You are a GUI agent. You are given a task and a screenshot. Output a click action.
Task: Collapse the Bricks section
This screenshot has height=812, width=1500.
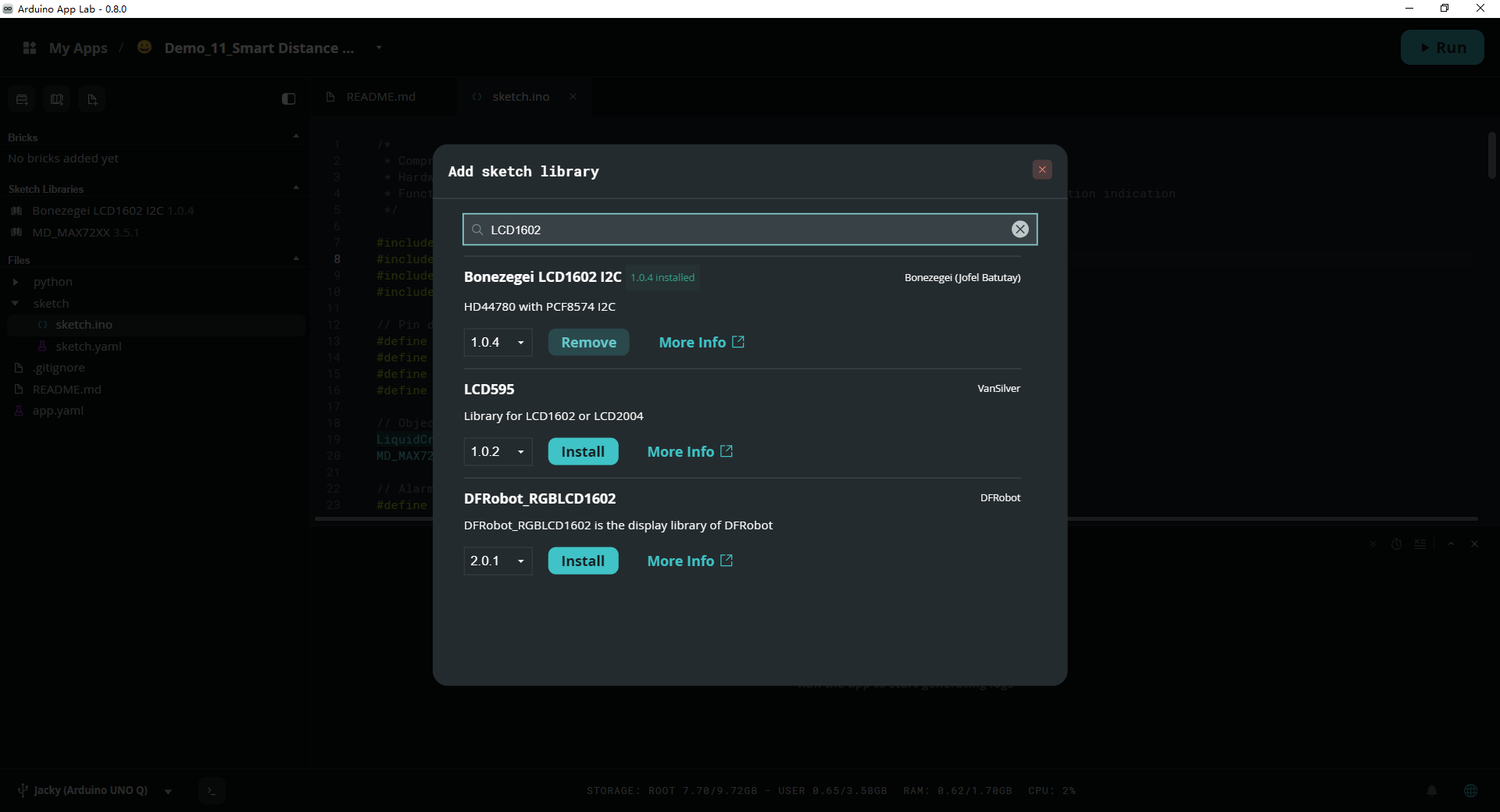(x=296, y=137)
